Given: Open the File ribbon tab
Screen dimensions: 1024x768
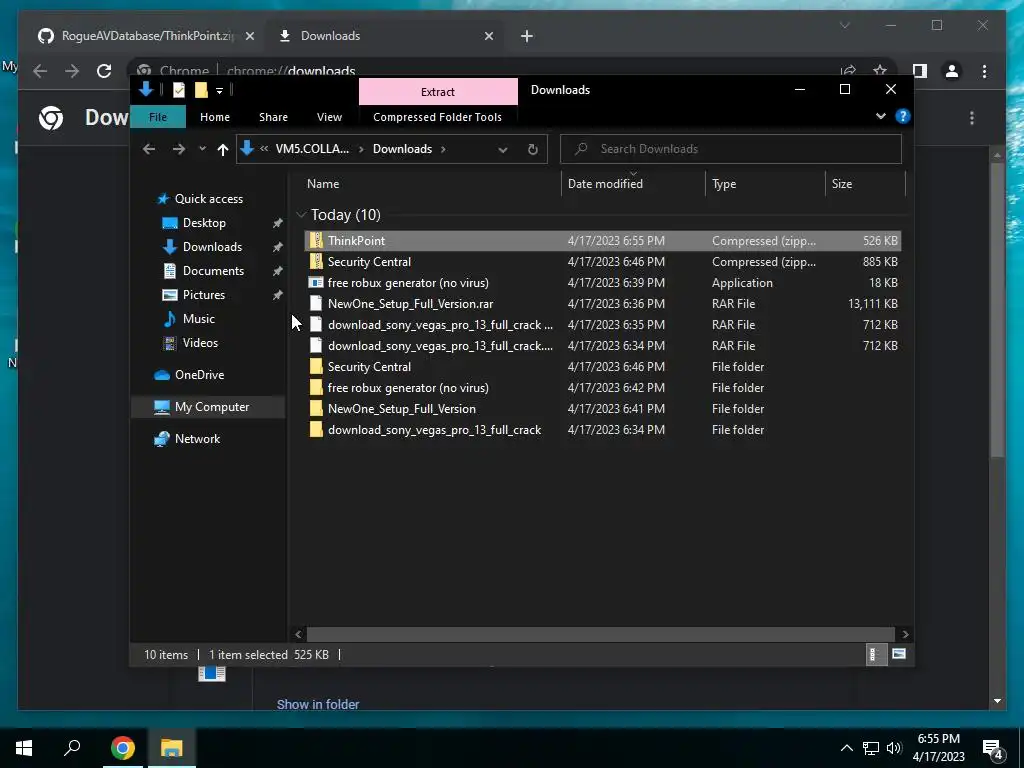Looking at the screenshot, I should pos(158,117).
